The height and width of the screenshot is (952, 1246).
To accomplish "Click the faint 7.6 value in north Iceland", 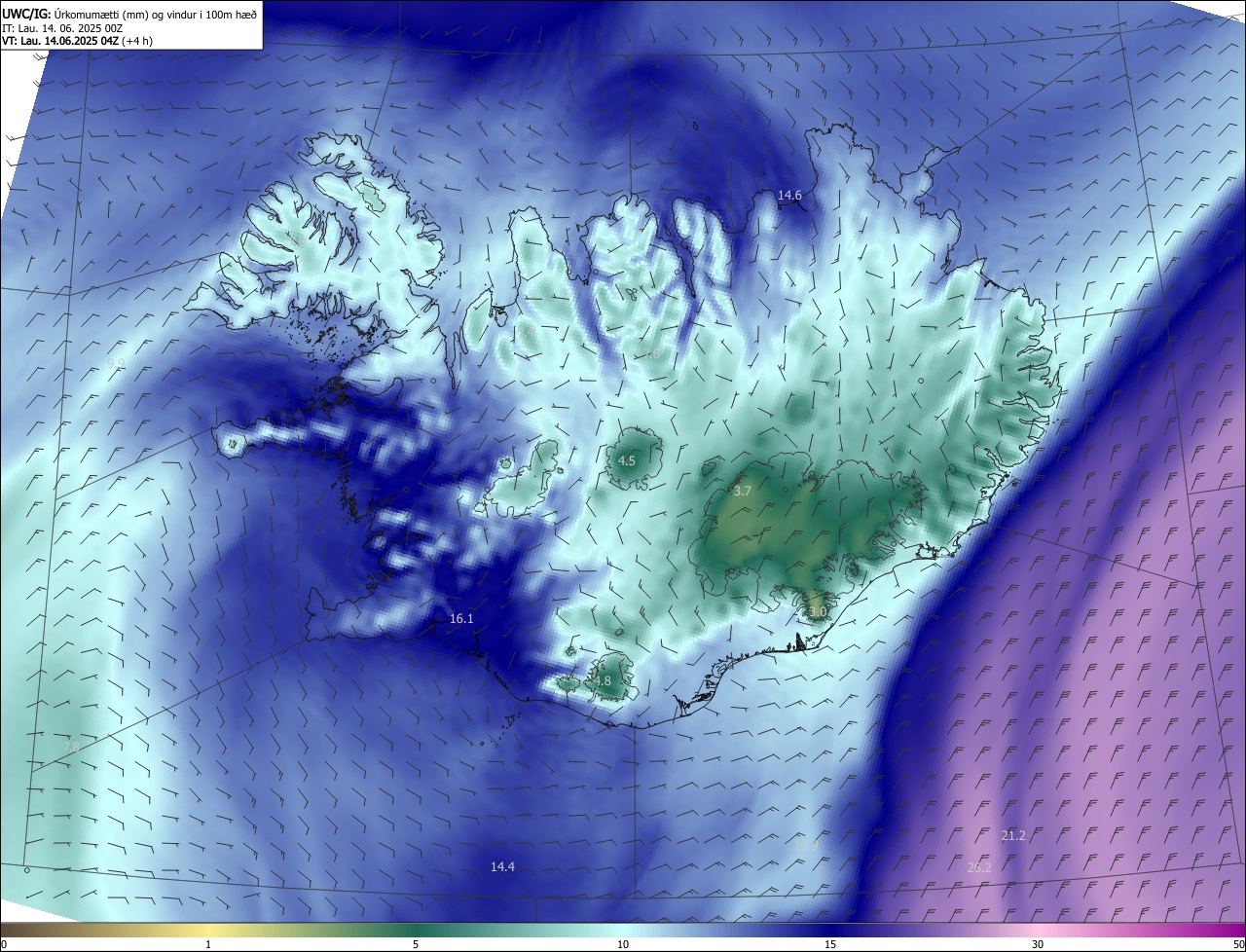I will tap(651, 353).
